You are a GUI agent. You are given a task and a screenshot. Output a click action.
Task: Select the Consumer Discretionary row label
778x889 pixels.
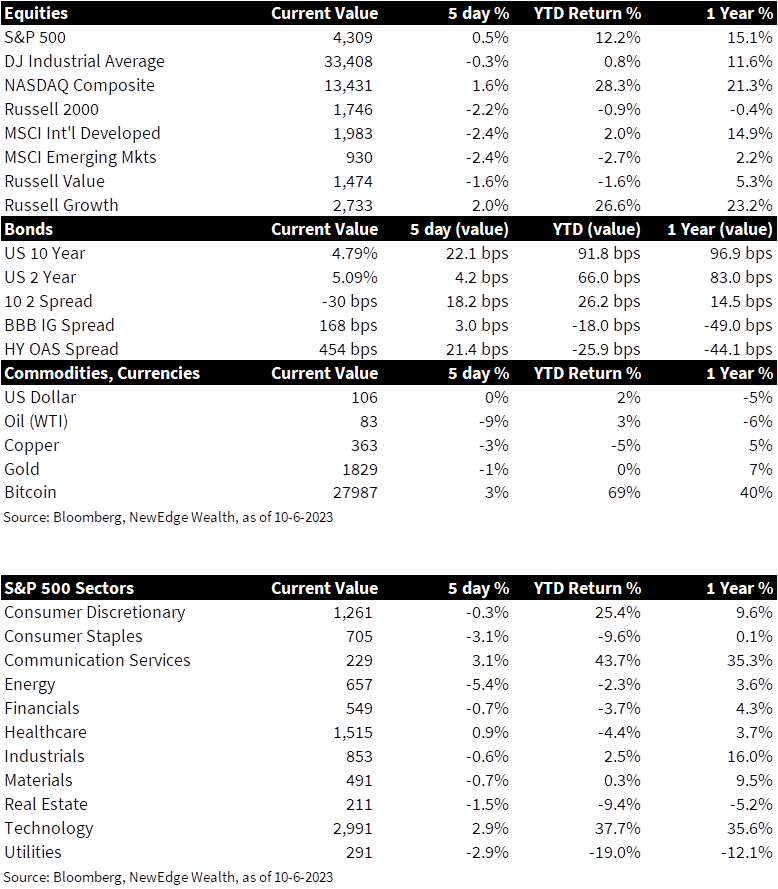click(95, 612)
